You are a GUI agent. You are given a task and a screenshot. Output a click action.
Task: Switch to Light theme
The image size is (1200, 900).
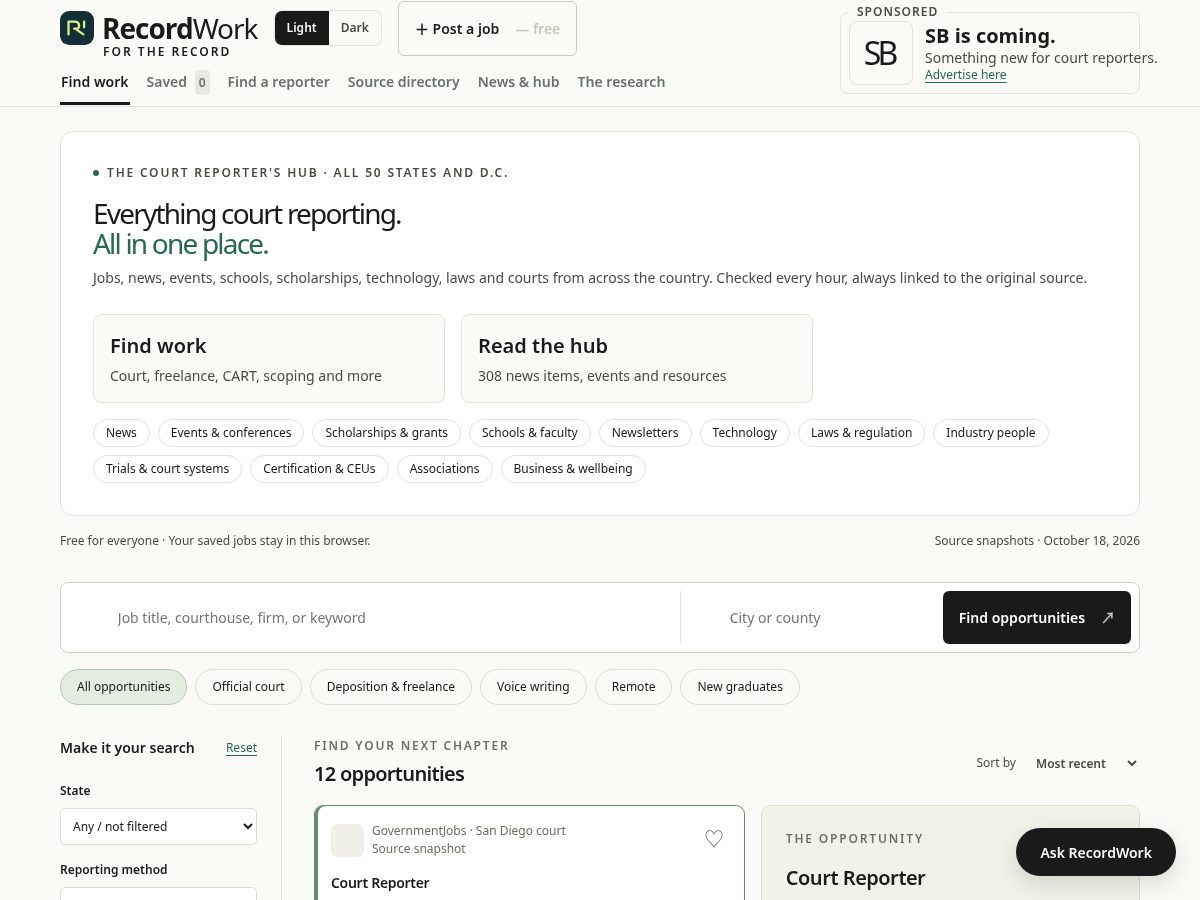click(301, 28)
